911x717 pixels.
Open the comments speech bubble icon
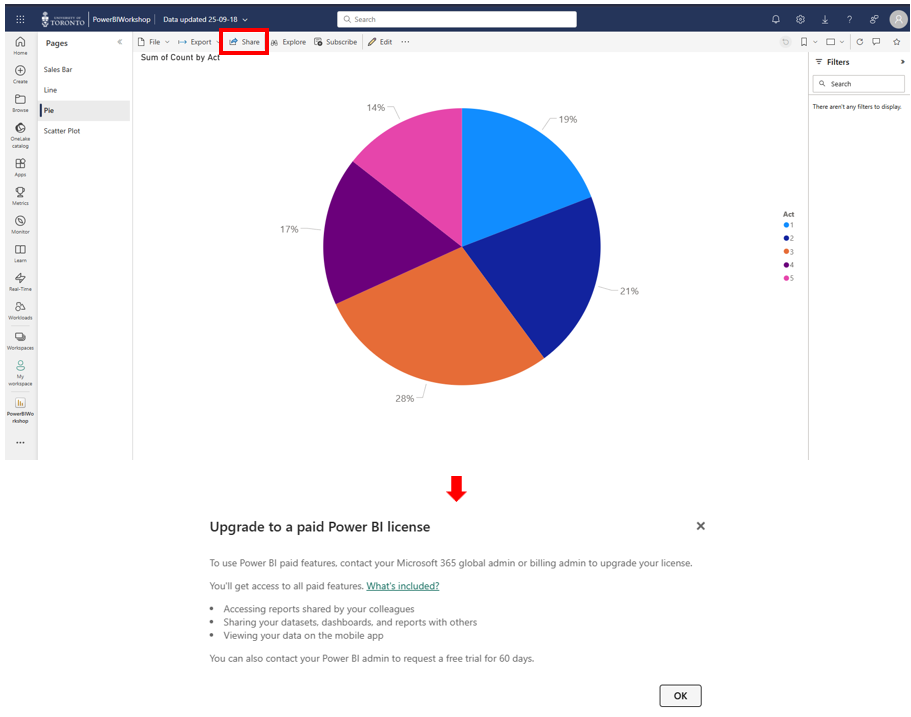876,42
